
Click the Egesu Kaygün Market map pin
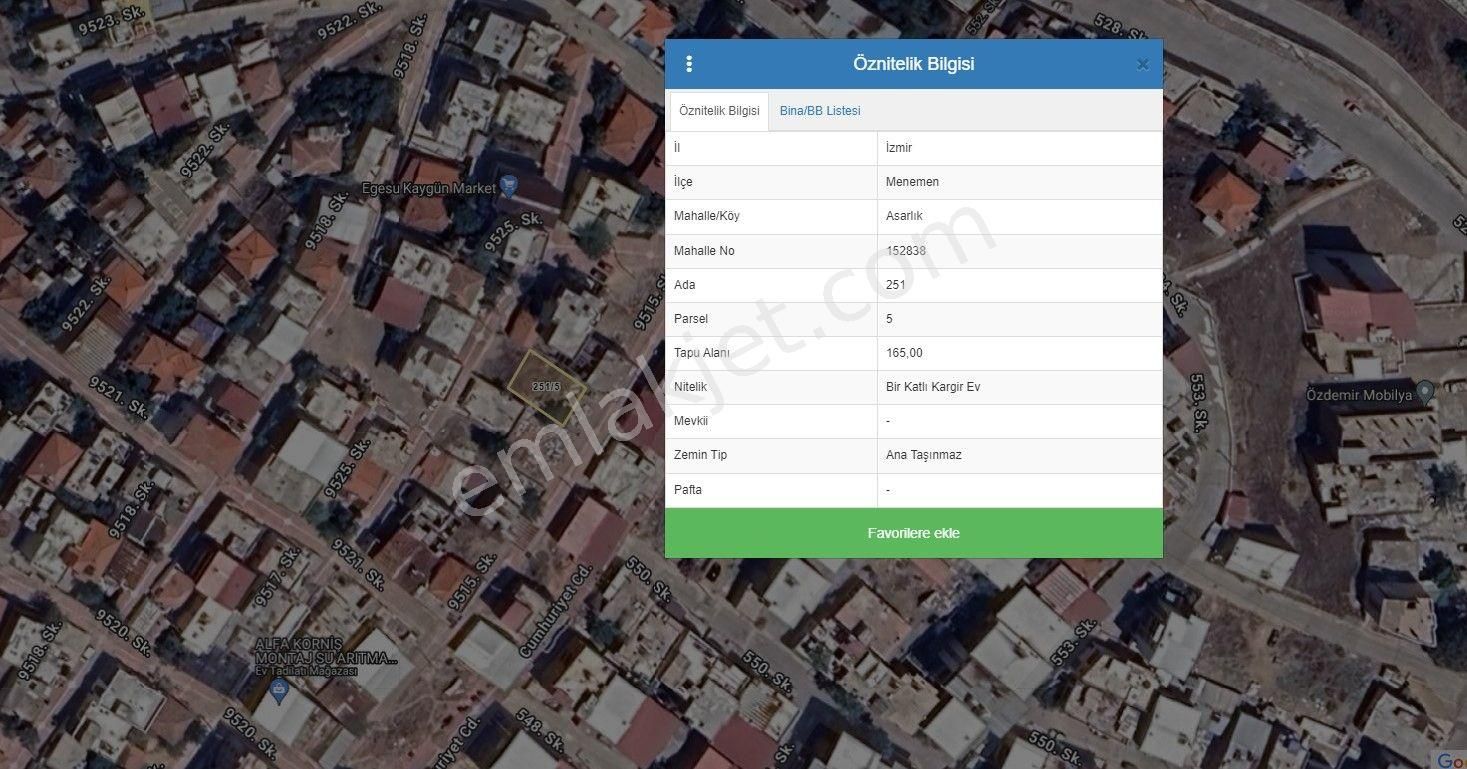(x=509, y=186)
